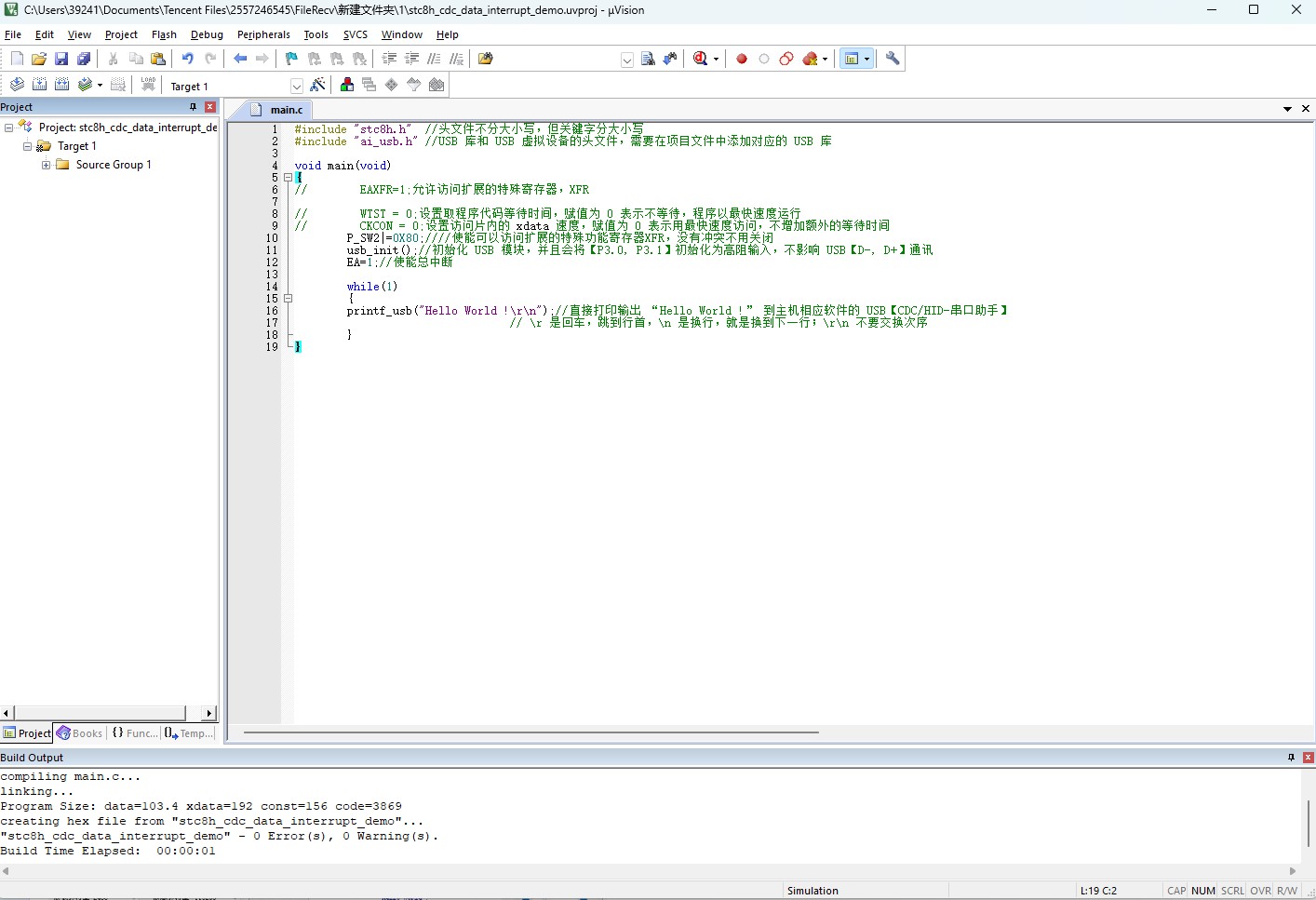Viewport: 1316px width, 900px height.
Task: Comment out the selected code lines
Action: tap(434, 59)
